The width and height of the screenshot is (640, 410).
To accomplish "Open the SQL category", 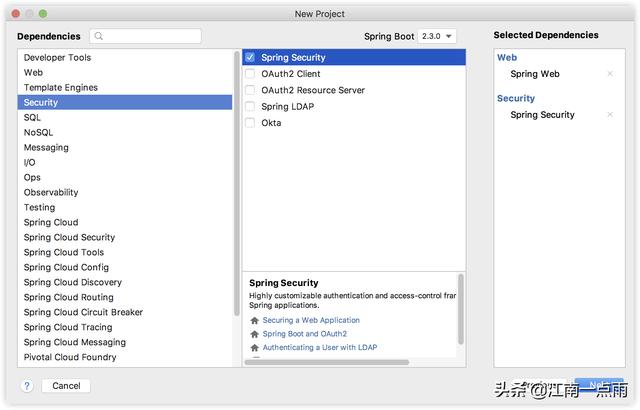I will (x=125, y=117).
